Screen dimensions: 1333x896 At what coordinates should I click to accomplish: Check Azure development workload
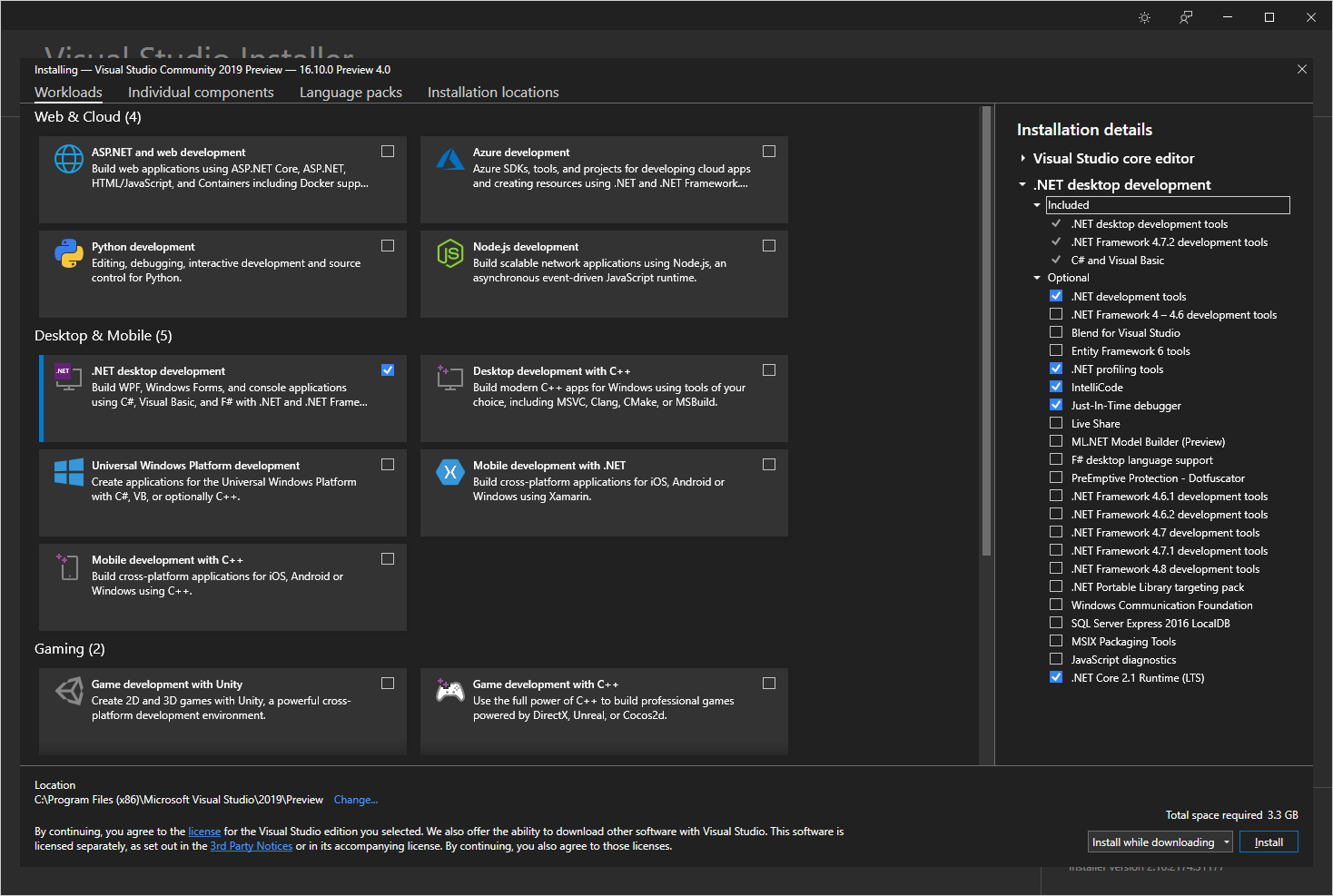coord(769,152)
